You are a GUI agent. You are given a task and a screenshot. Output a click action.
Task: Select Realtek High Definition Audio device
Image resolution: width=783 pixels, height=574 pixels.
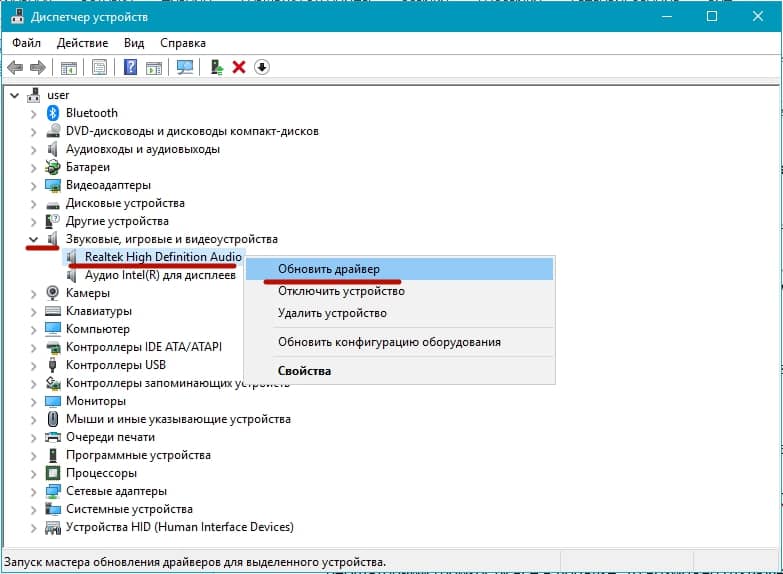(163, 257)
